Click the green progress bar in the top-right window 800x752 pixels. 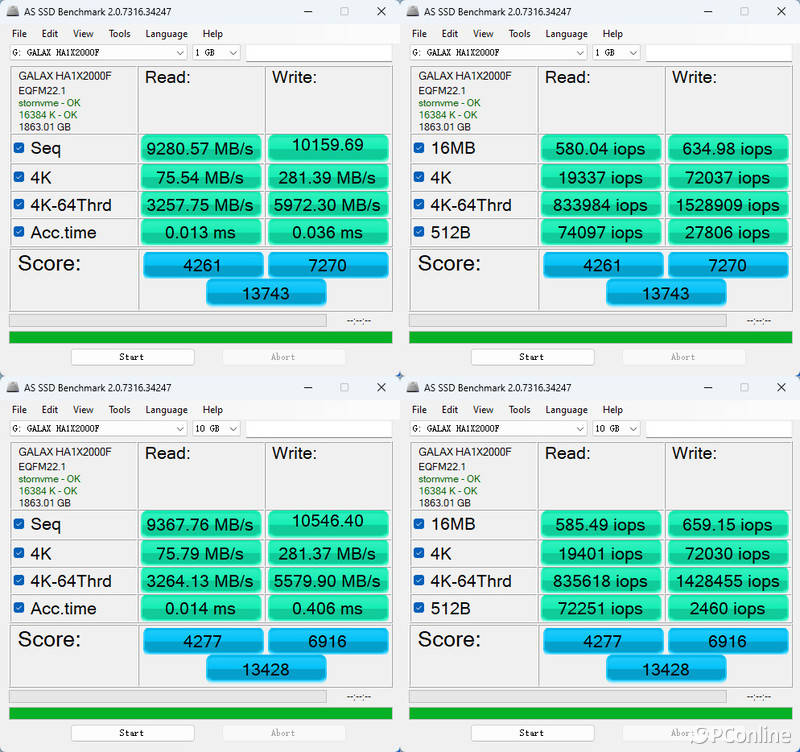(600, 337)
